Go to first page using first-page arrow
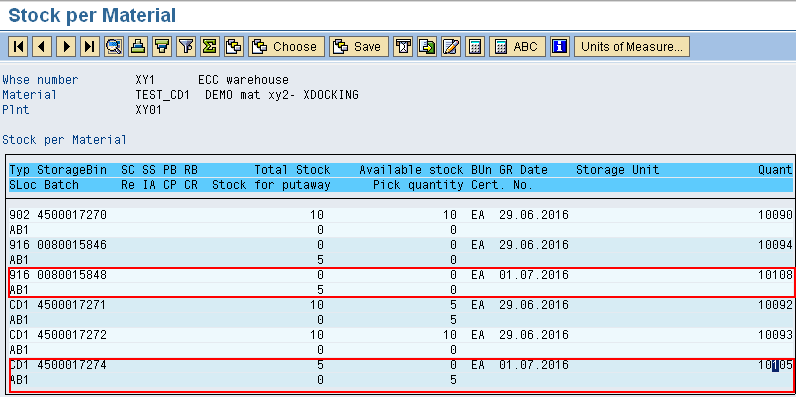Viewport: 796px width, 397px height. 18,47
